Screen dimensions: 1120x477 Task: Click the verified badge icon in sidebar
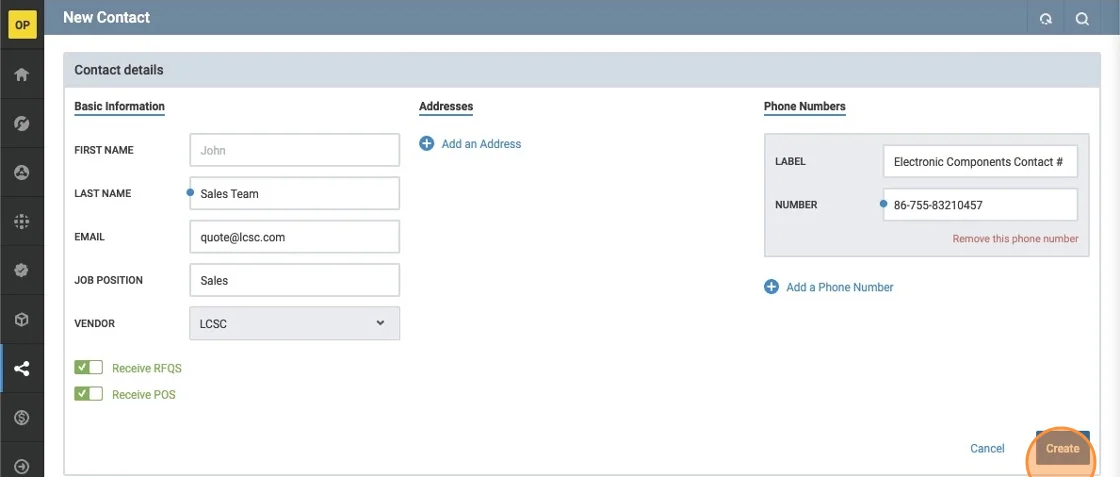(22, 271)
